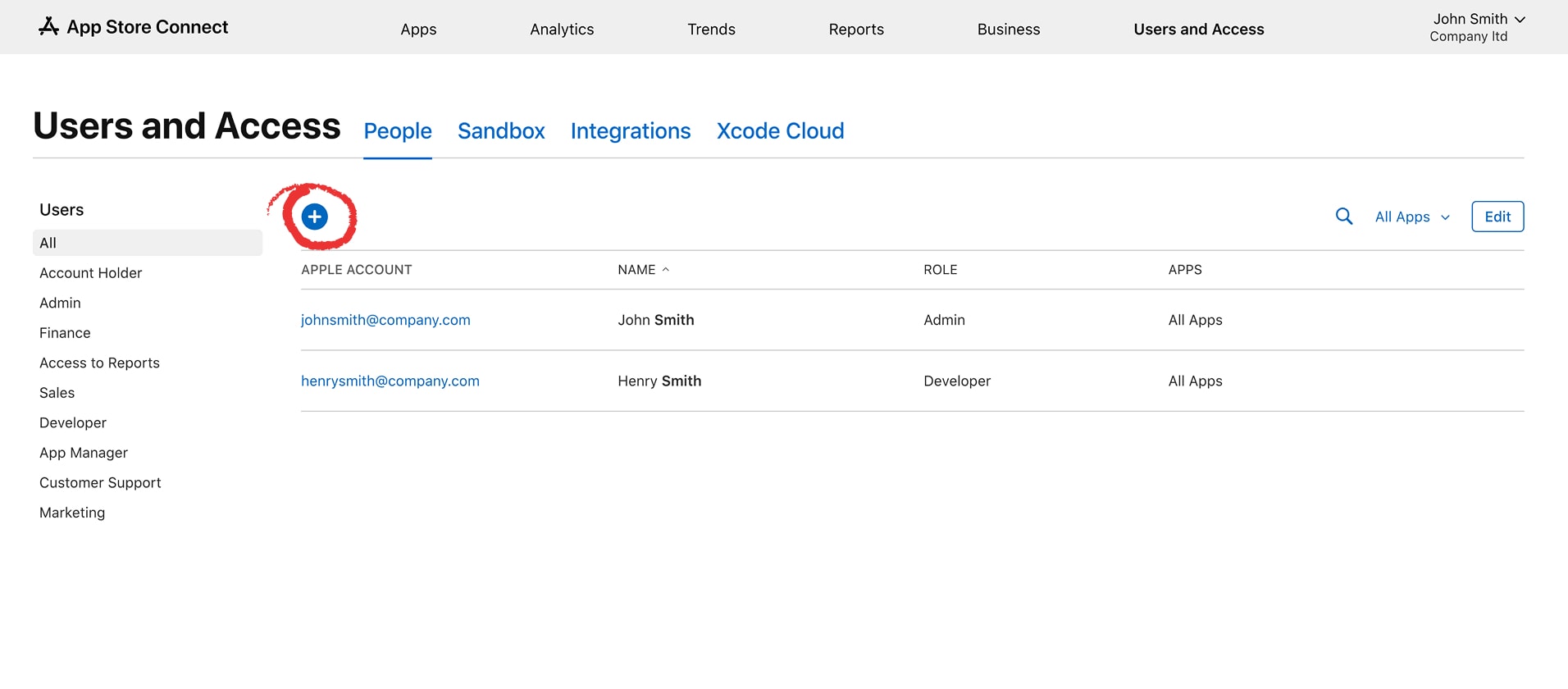
Task: Filter users by Finance role
Action: point(65,333)
